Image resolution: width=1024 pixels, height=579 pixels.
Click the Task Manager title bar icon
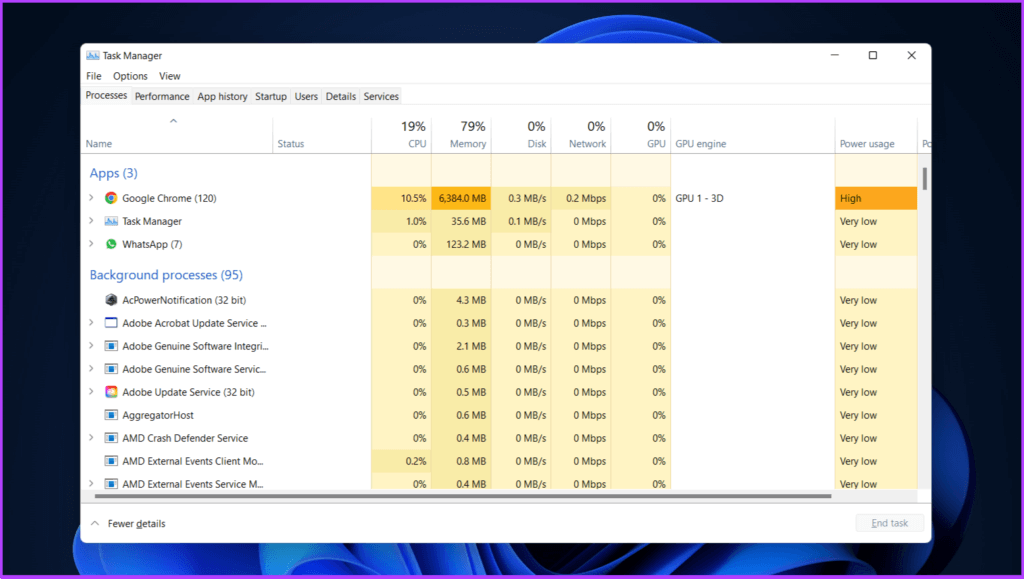(93, 55)
